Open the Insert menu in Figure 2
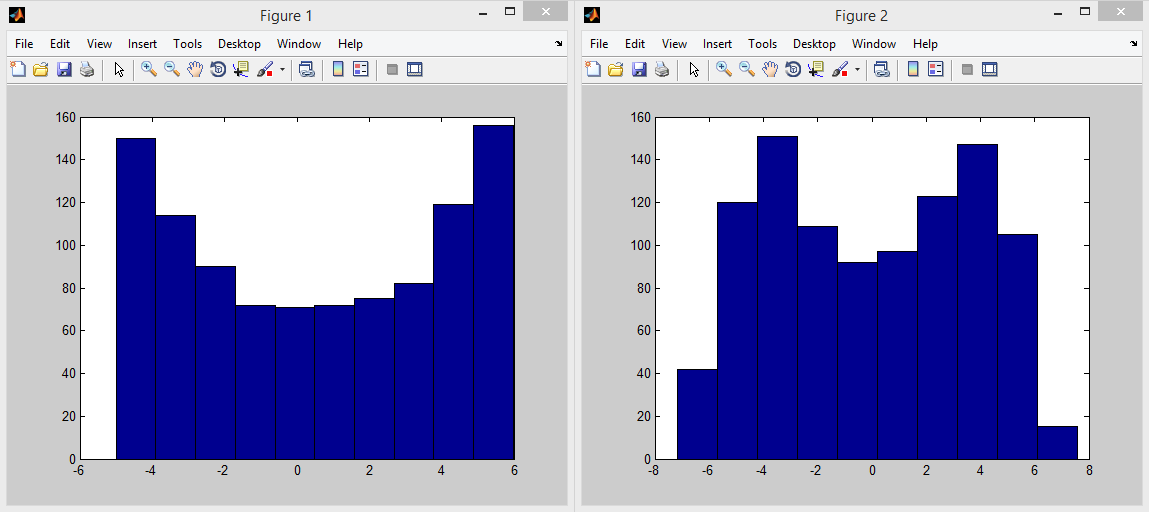The height and width of the screenshot is (512, 1149). 717,44
